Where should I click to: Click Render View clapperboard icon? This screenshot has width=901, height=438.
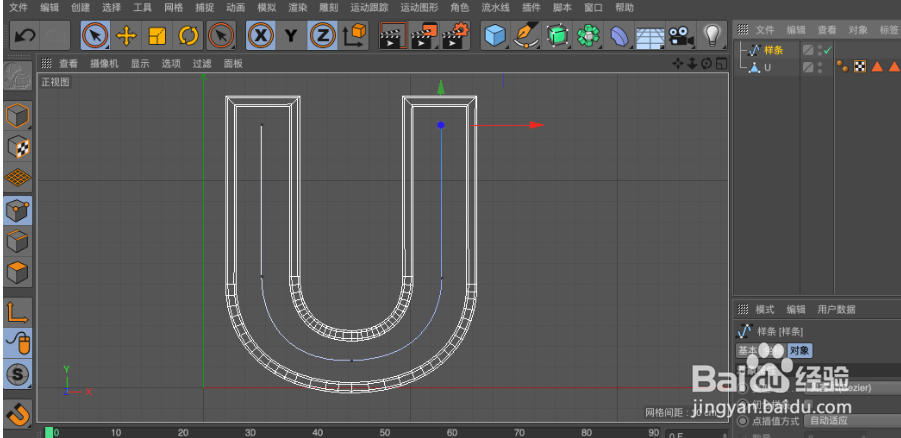394,36
